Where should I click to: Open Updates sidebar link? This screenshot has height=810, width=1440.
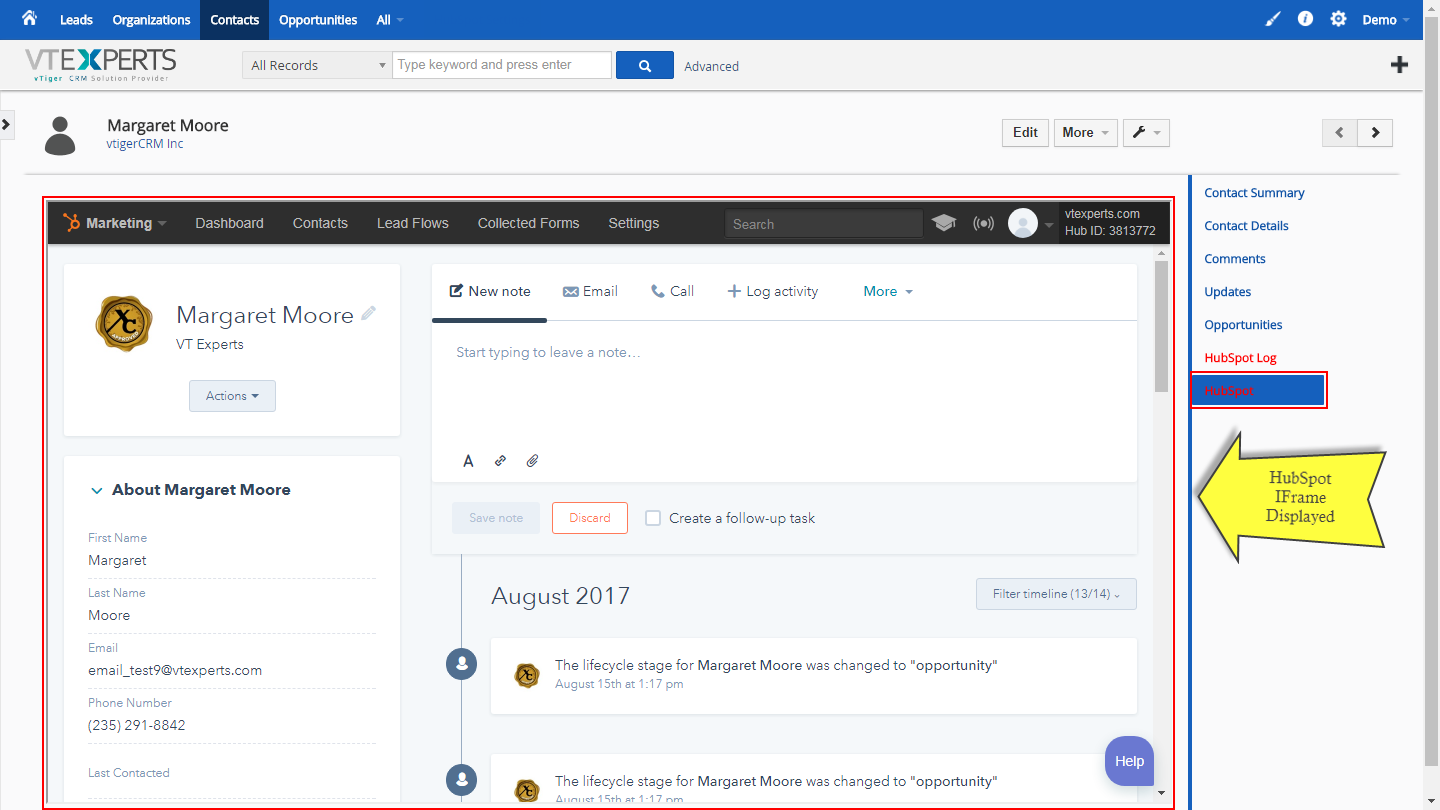(1228, 292)
